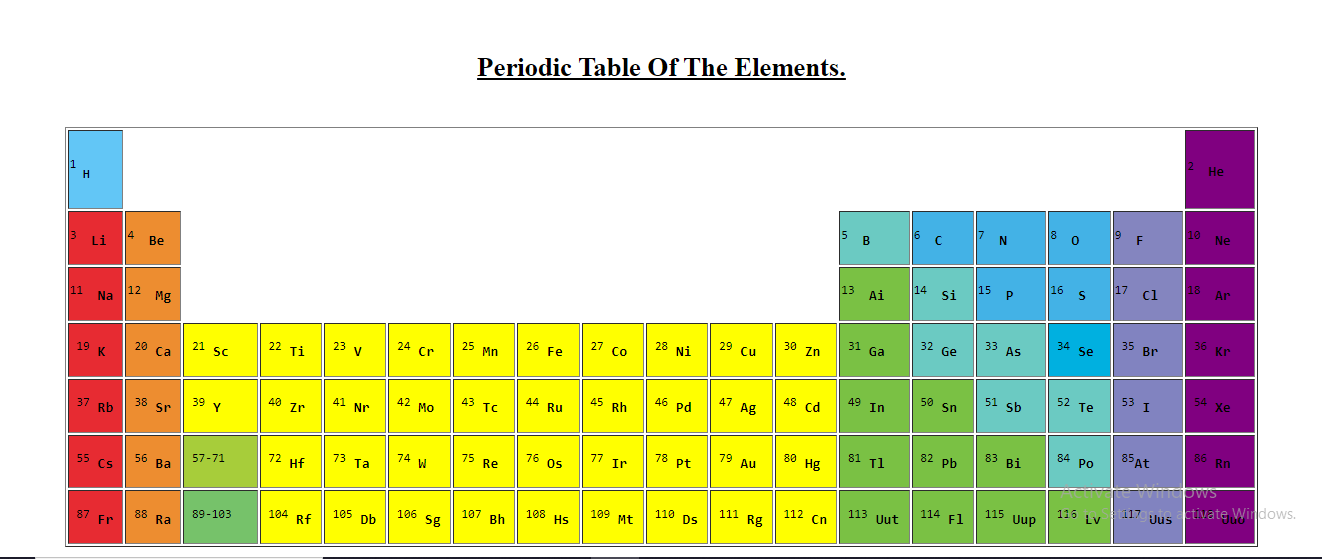
Task: Select the Beryllium (Be) orange cell
Action: coord(153,238)
